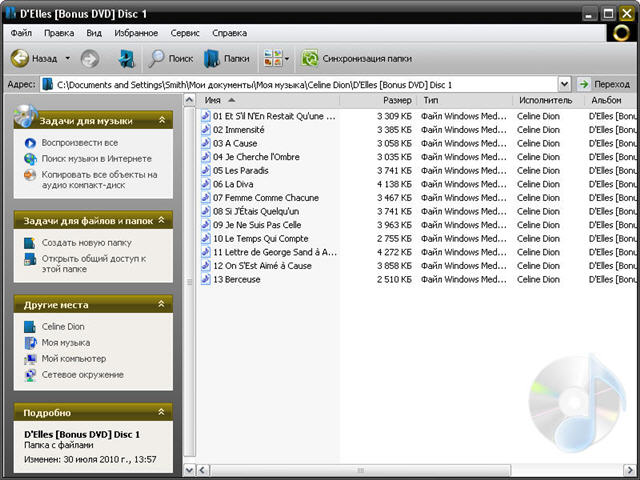Open the views dropdown arrow
Viewport: 640px width, 480px height.
[x=287, y=59]
